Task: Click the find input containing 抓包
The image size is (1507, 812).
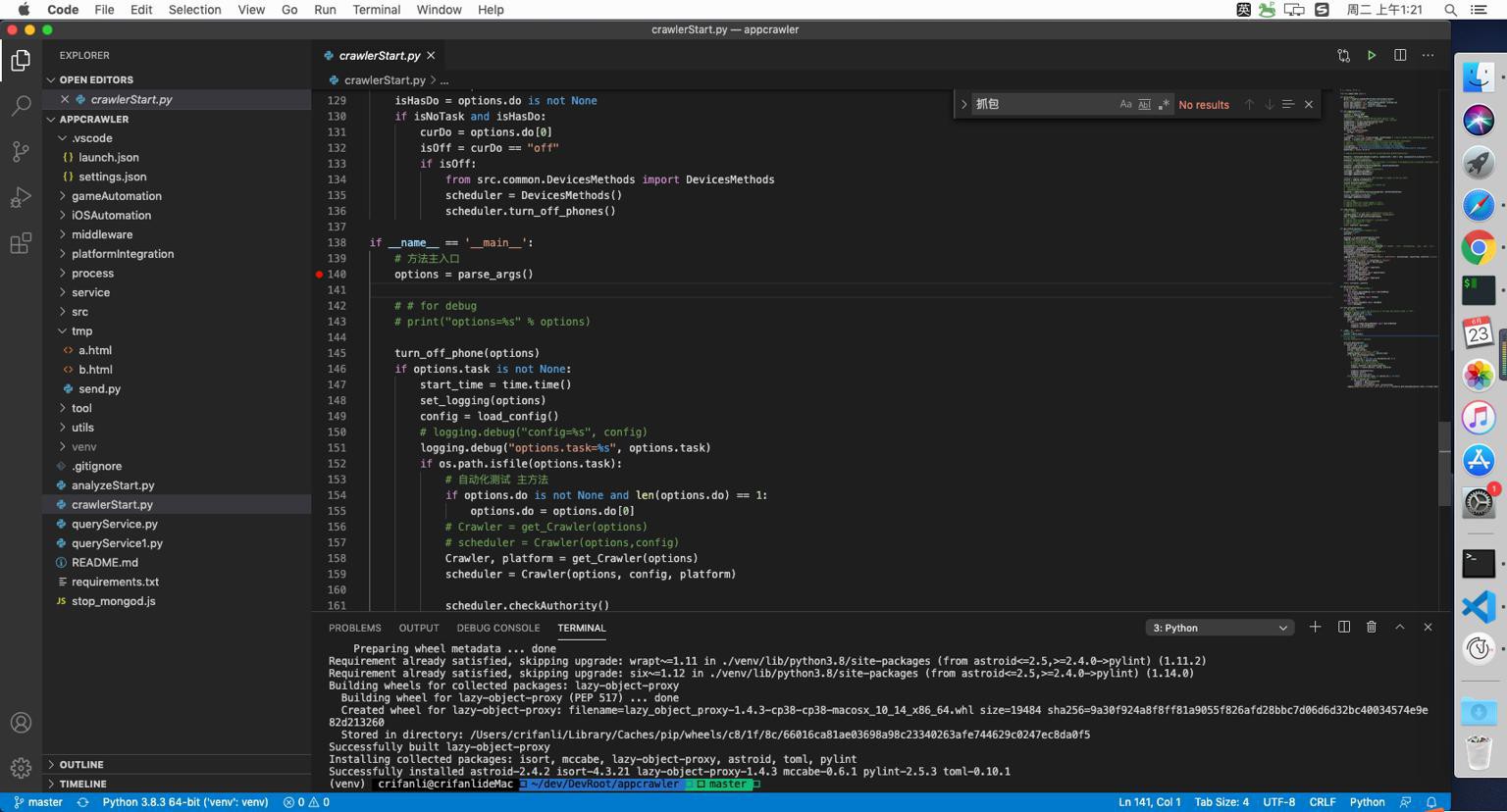Action: tap(1044, 104)
